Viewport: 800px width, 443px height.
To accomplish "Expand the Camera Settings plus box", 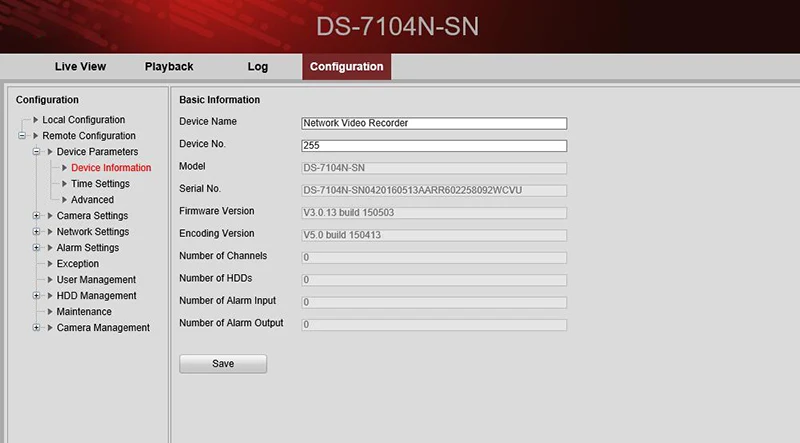I will coord(36,215).
